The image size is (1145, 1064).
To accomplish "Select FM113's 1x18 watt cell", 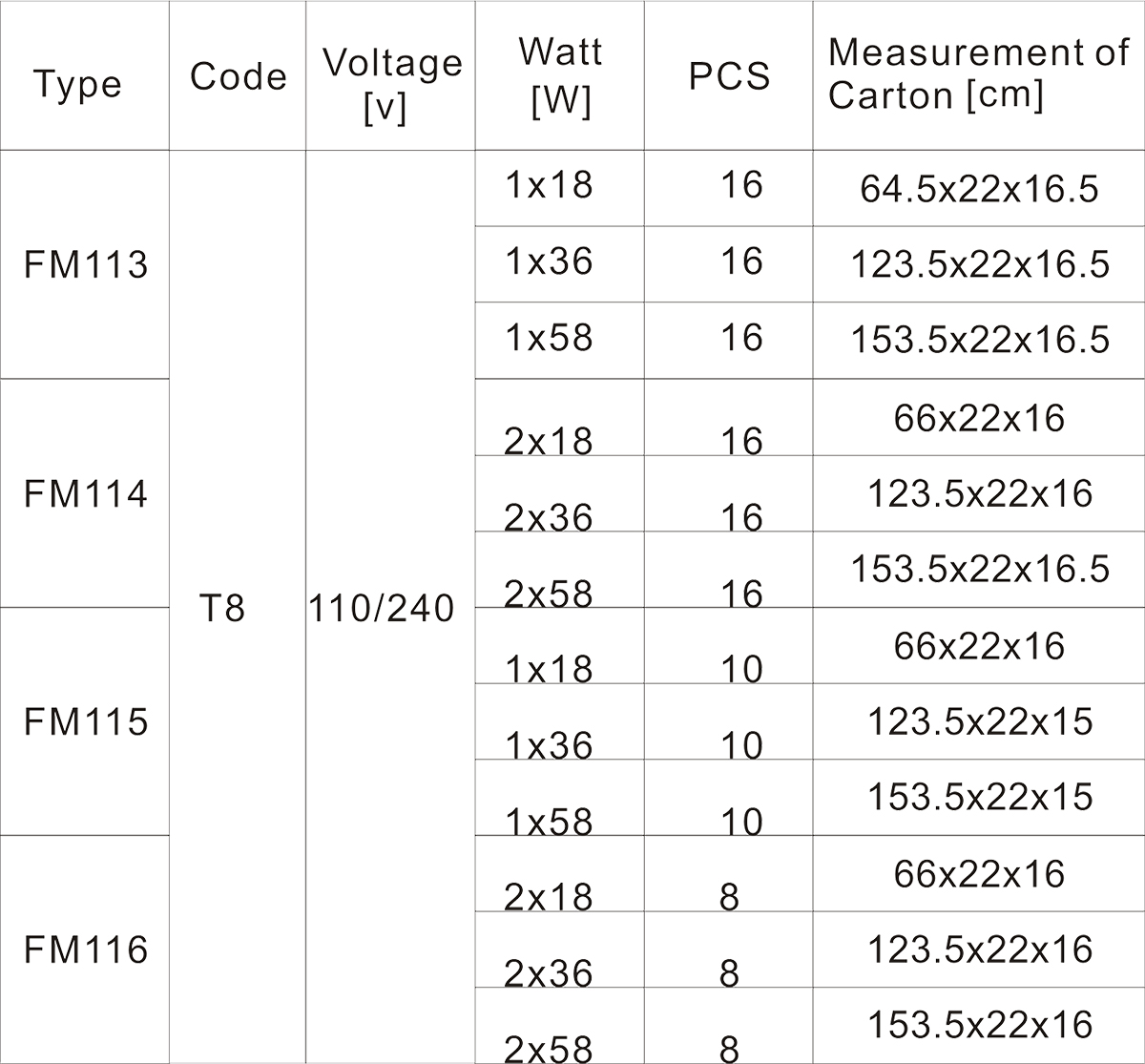I will click(549, 185).
